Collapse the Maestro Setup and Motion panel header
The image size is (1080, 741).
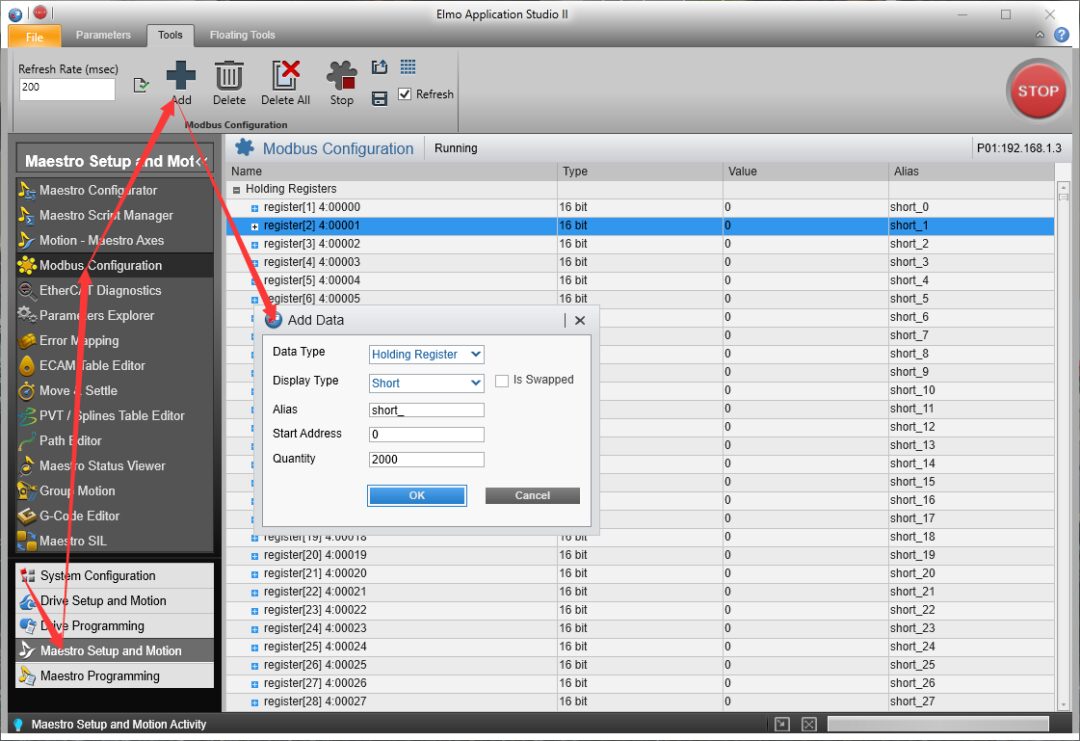(x=200, y=160)
